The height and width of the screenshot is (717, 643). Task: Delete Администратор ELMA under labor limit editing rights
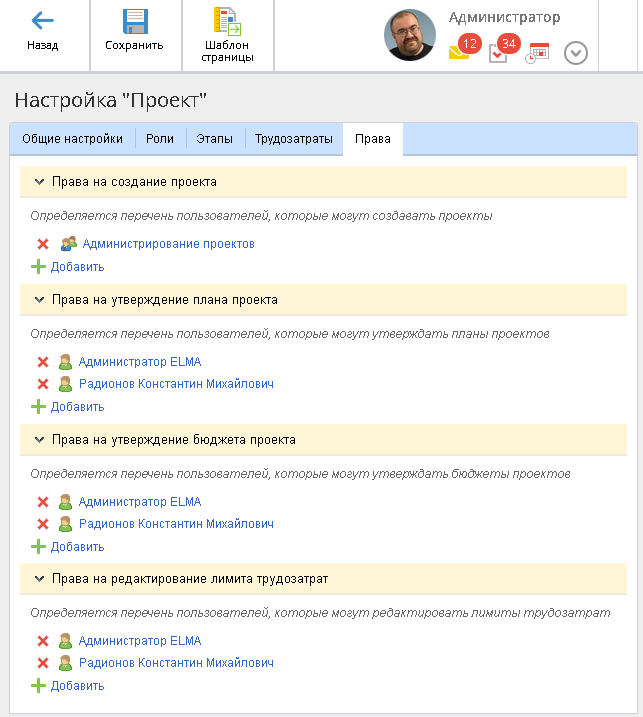(43, 641)
